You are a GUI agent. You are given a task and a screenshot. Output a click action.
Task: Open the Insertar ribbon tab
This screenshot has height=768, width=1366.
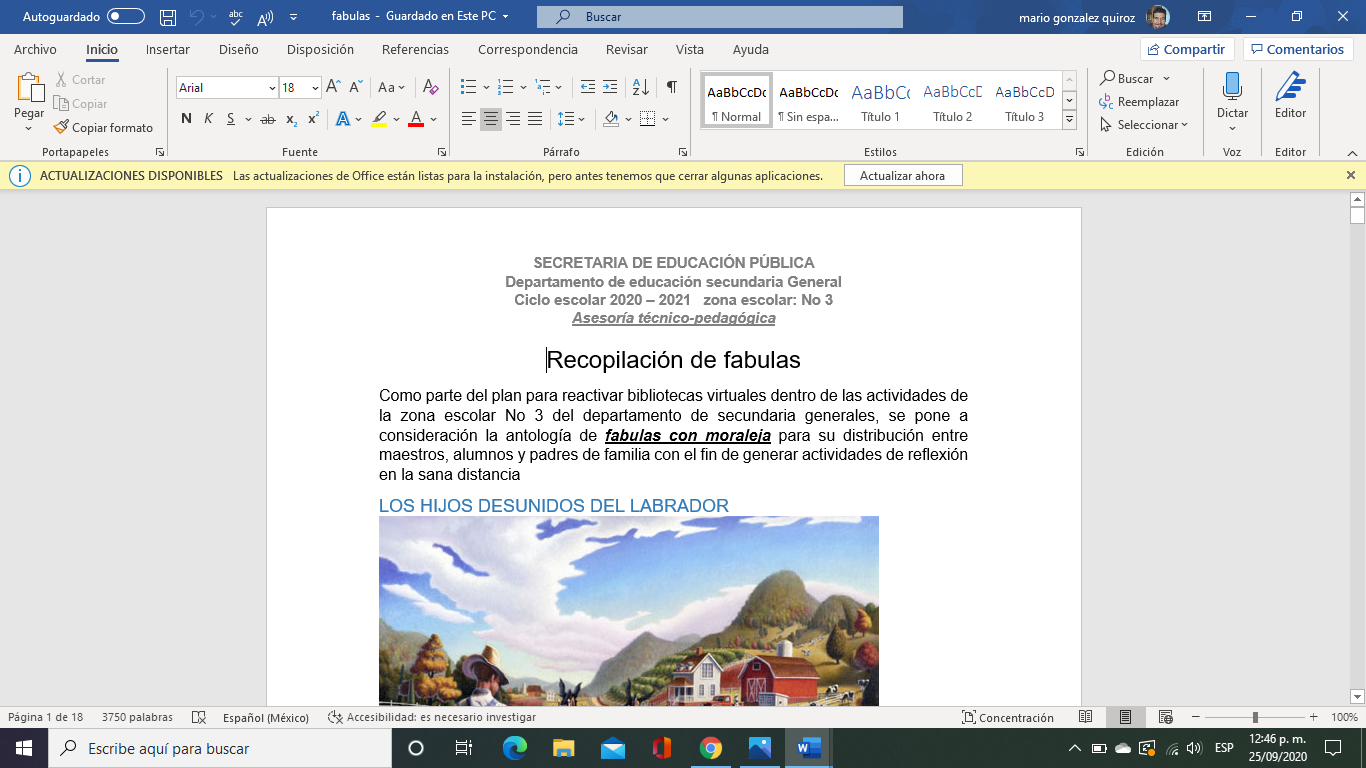167,49
